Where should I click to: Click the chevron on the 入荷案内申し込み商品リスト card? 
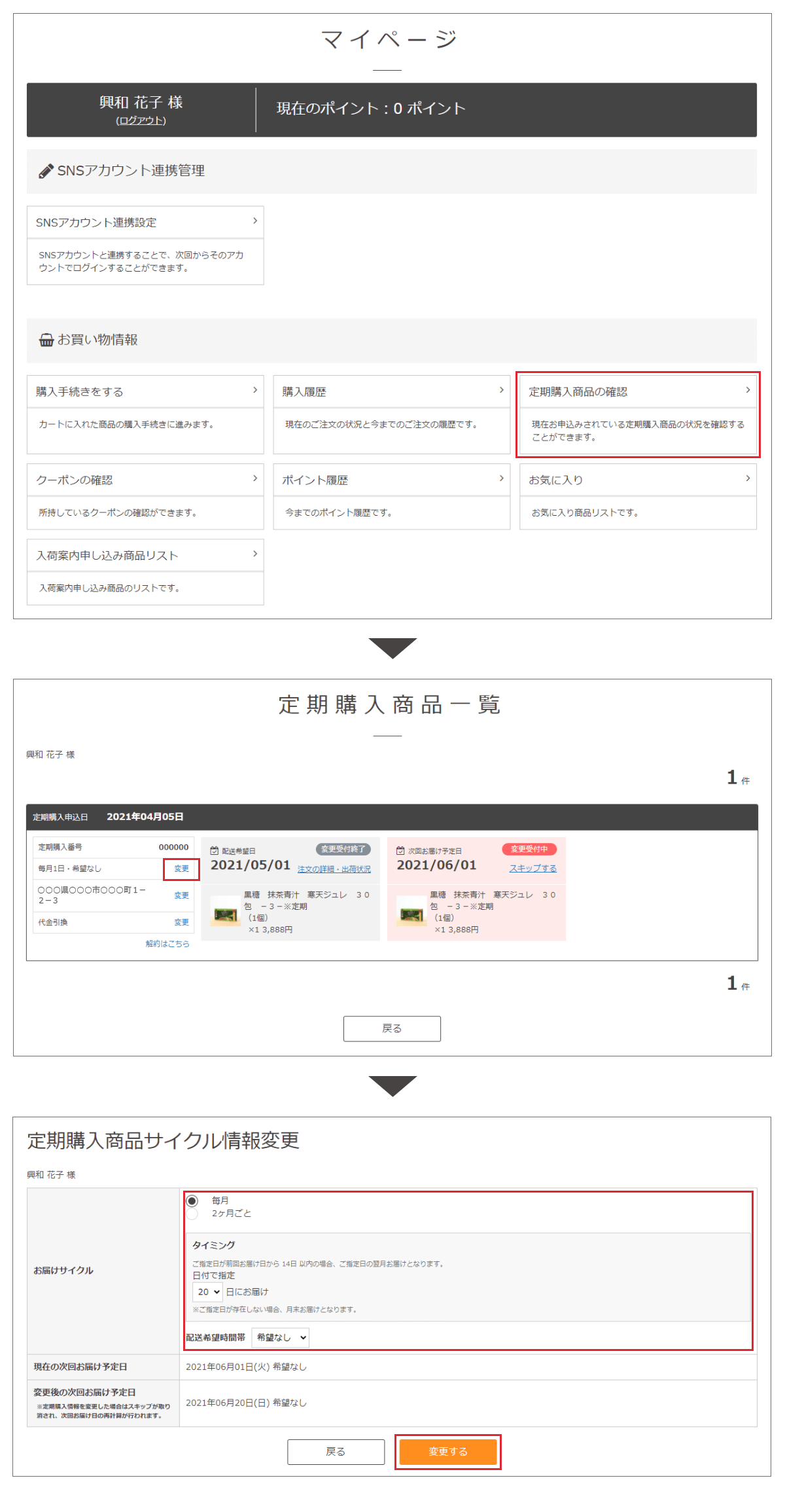tap(255, 554)
